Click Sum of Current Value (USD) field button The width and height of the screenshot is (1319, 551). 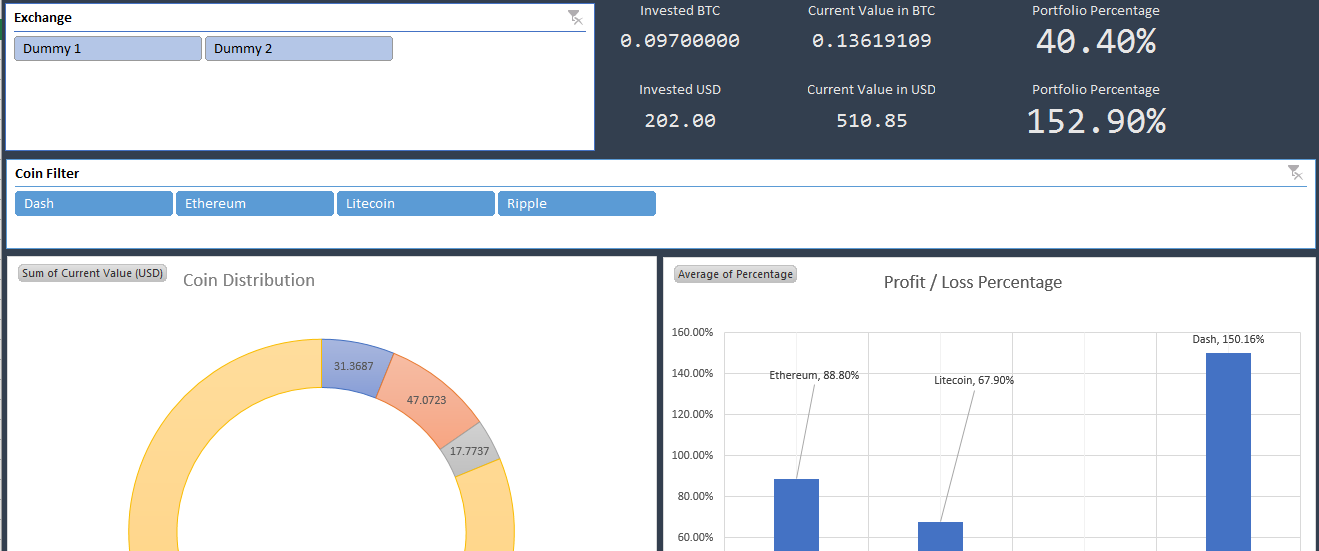point(93,273)
